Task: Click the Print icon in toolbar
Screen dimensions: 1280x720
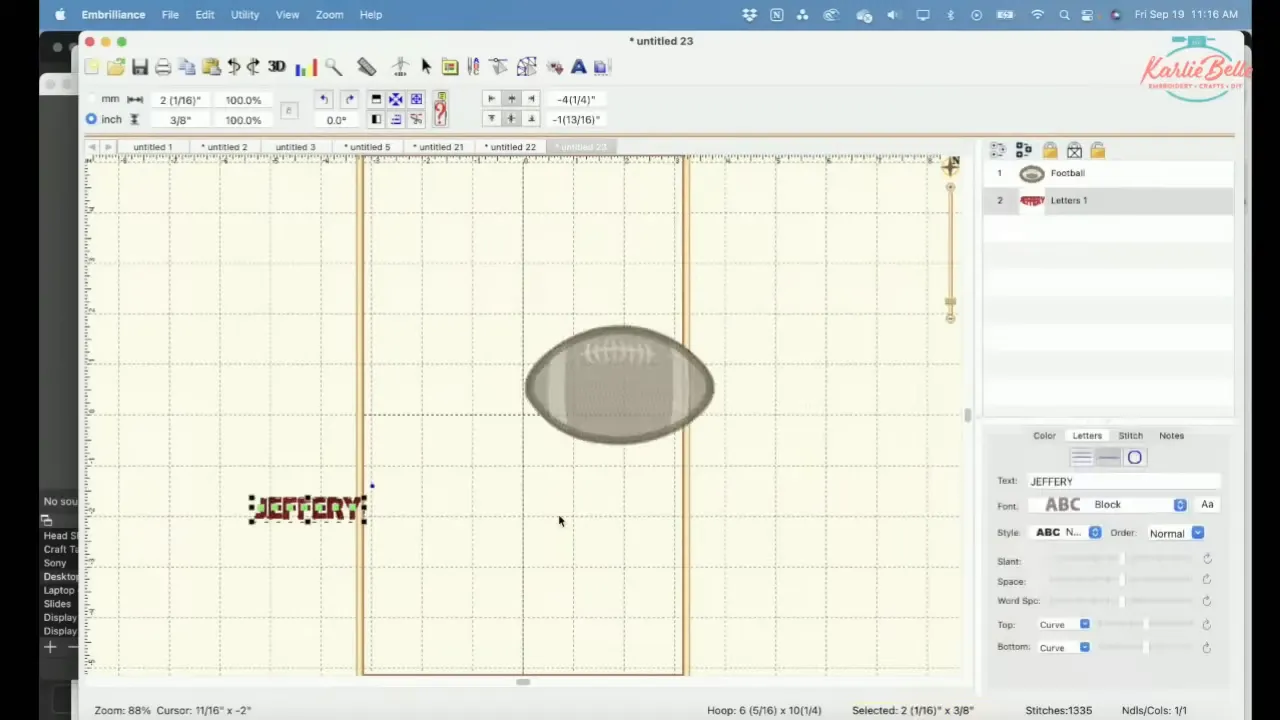Action: click(163, 67)
